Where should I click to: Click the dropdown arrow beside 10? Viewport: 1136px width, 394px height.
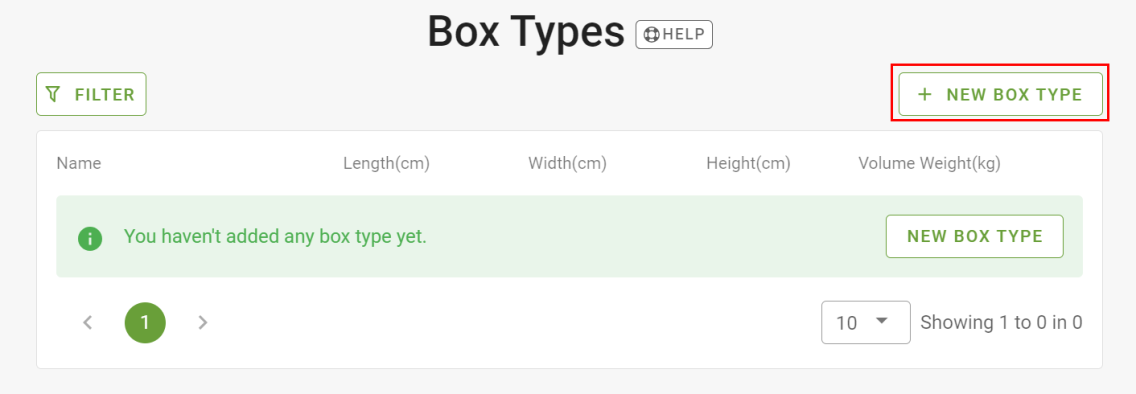(882, 321)
